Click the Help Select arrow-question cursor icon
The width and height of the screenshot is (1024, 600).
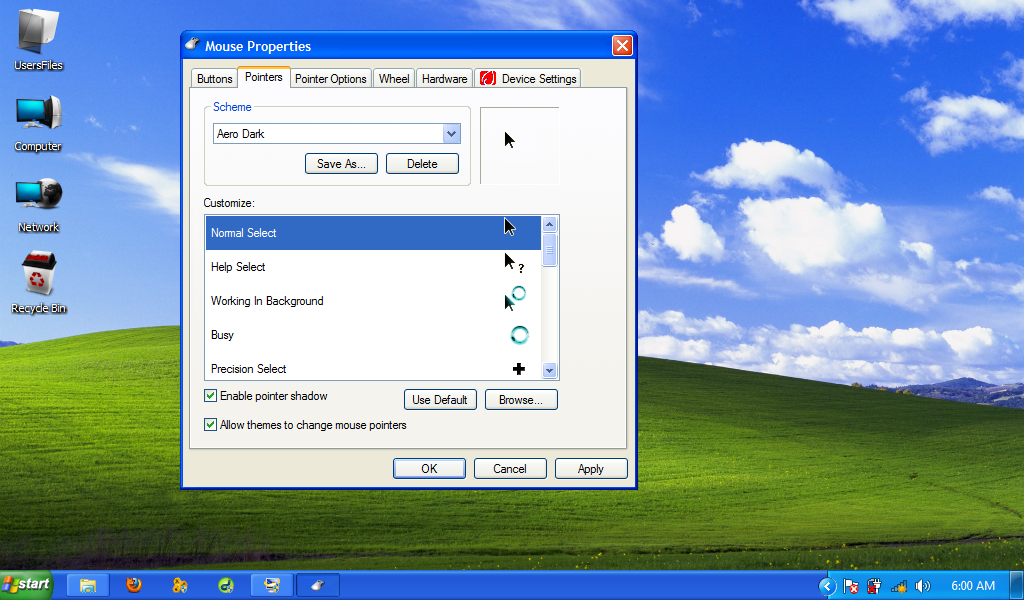pos(514,263)
